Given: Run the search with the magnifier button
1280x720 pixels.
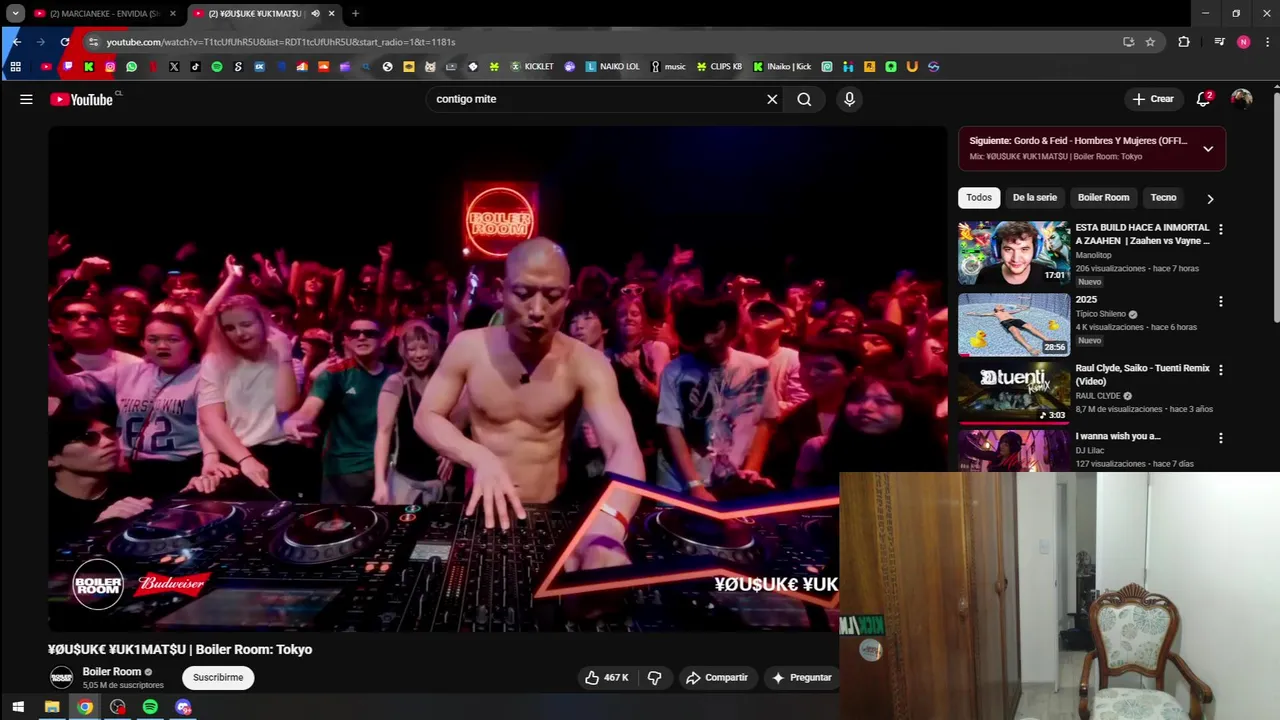Looking at the screenshot, I should pos(804,99).
